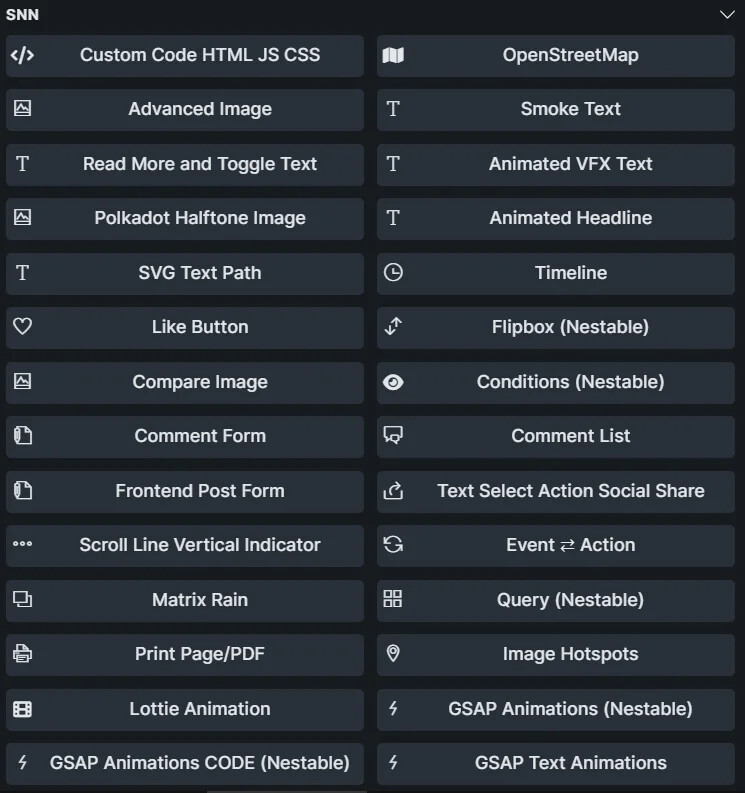Click the code brackets icon for Custom Code
The width and height of the screenshot is (745, 793).
coord(22,55)
